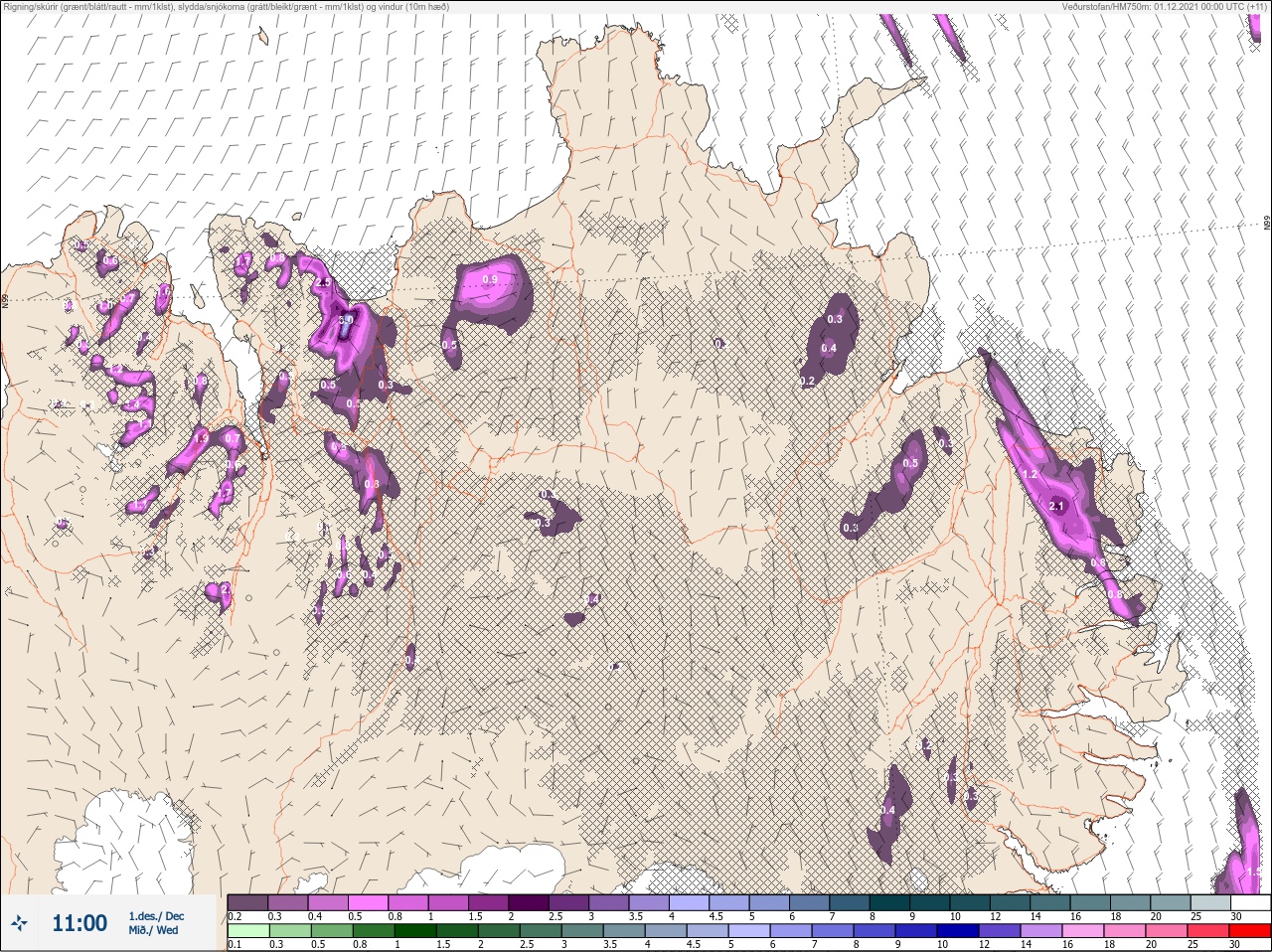Pick the 0.2 swatch in upper legend row
Viewport: 1272px width, 952px height.
(247, 902)
